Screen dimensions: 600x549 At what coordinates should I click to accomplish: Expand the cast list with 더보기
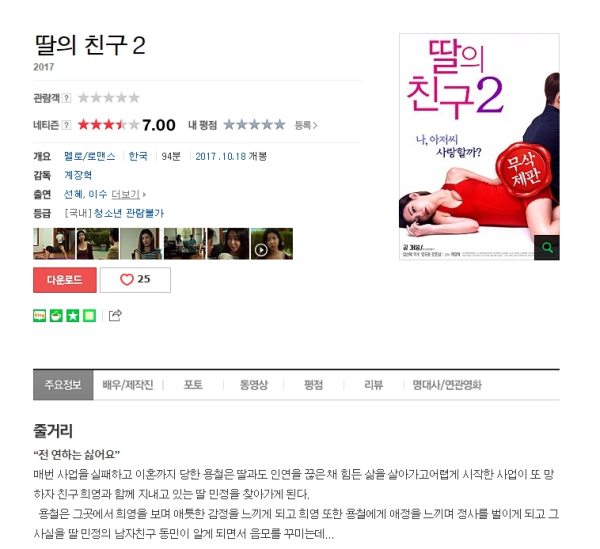coord(128,194)
